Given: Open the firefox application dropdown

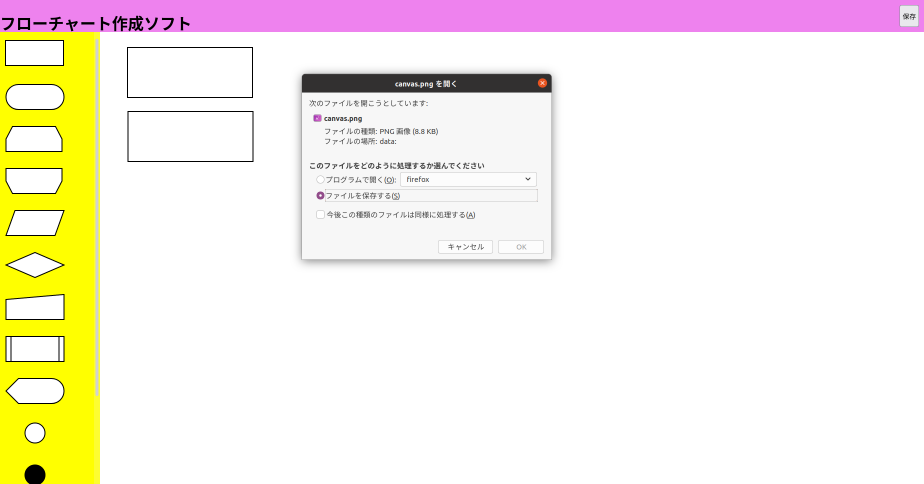Looking at the screenshot, I should [468, 179].
